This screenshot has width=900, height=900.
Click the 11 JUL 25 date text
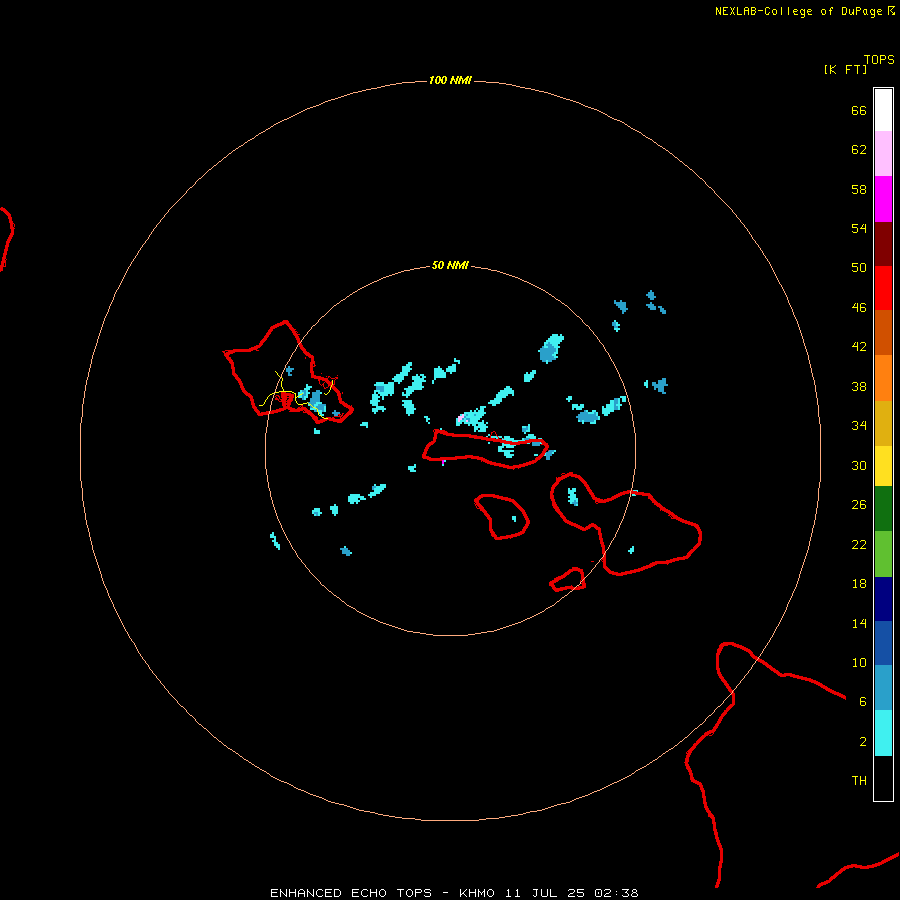(545, 893)
